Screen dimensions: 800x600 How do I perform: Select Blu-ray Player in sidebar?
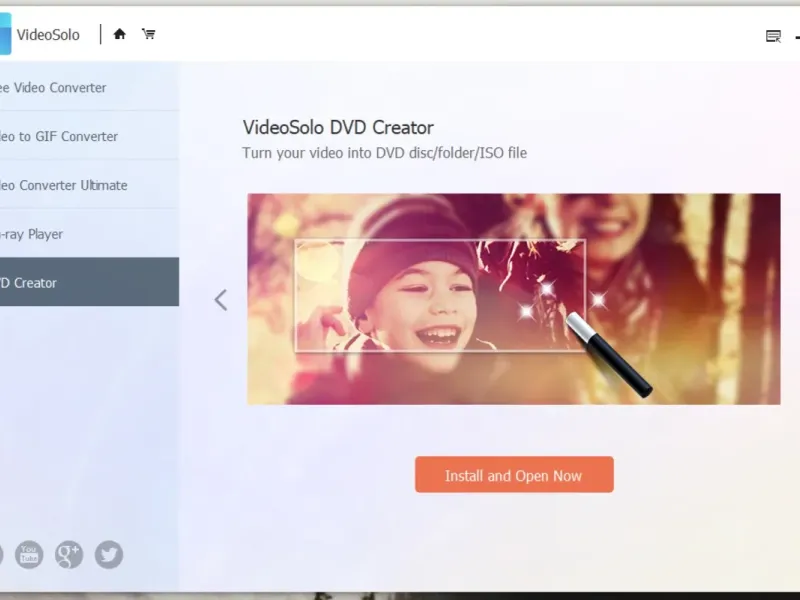pos(89,234)
